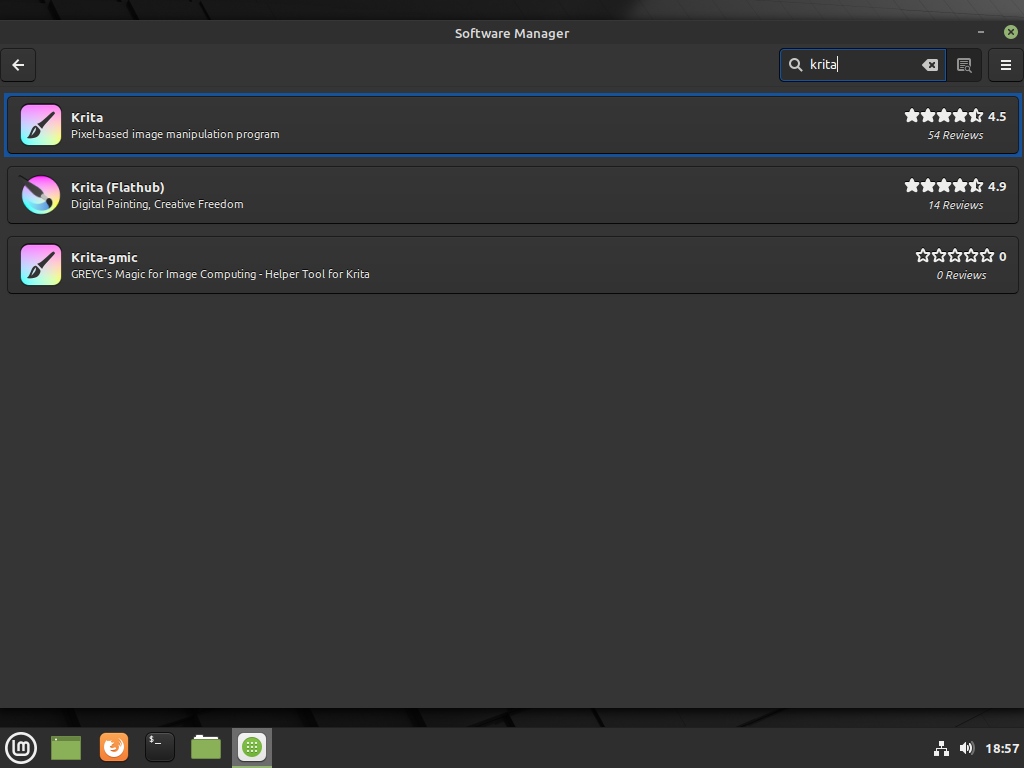Click the magnifier icon in search box

(795, 65)
